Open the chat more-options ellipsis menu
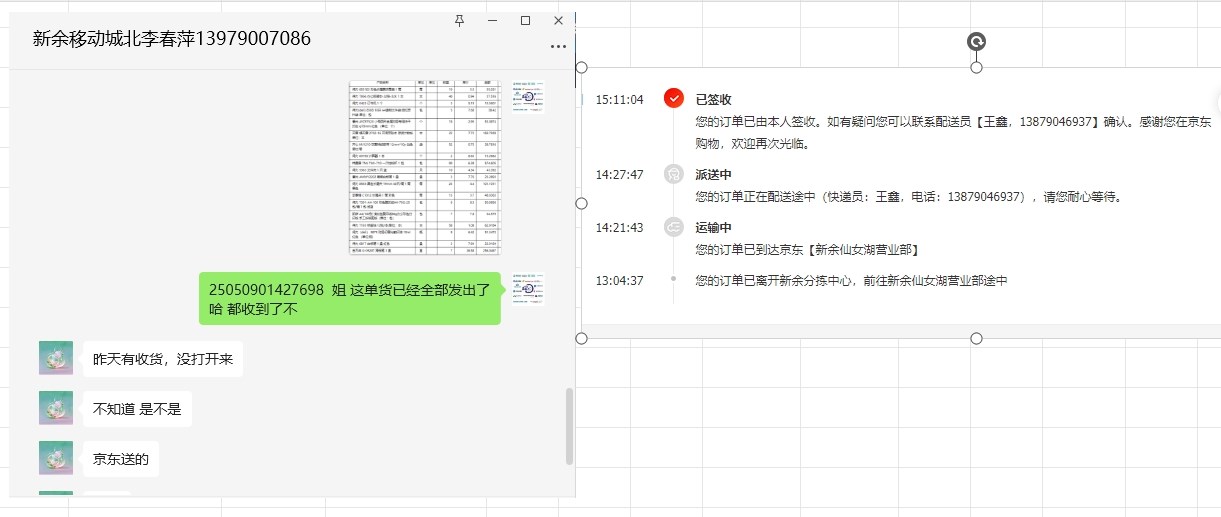Screen dimensions: 1221x517 click(558, 47)
